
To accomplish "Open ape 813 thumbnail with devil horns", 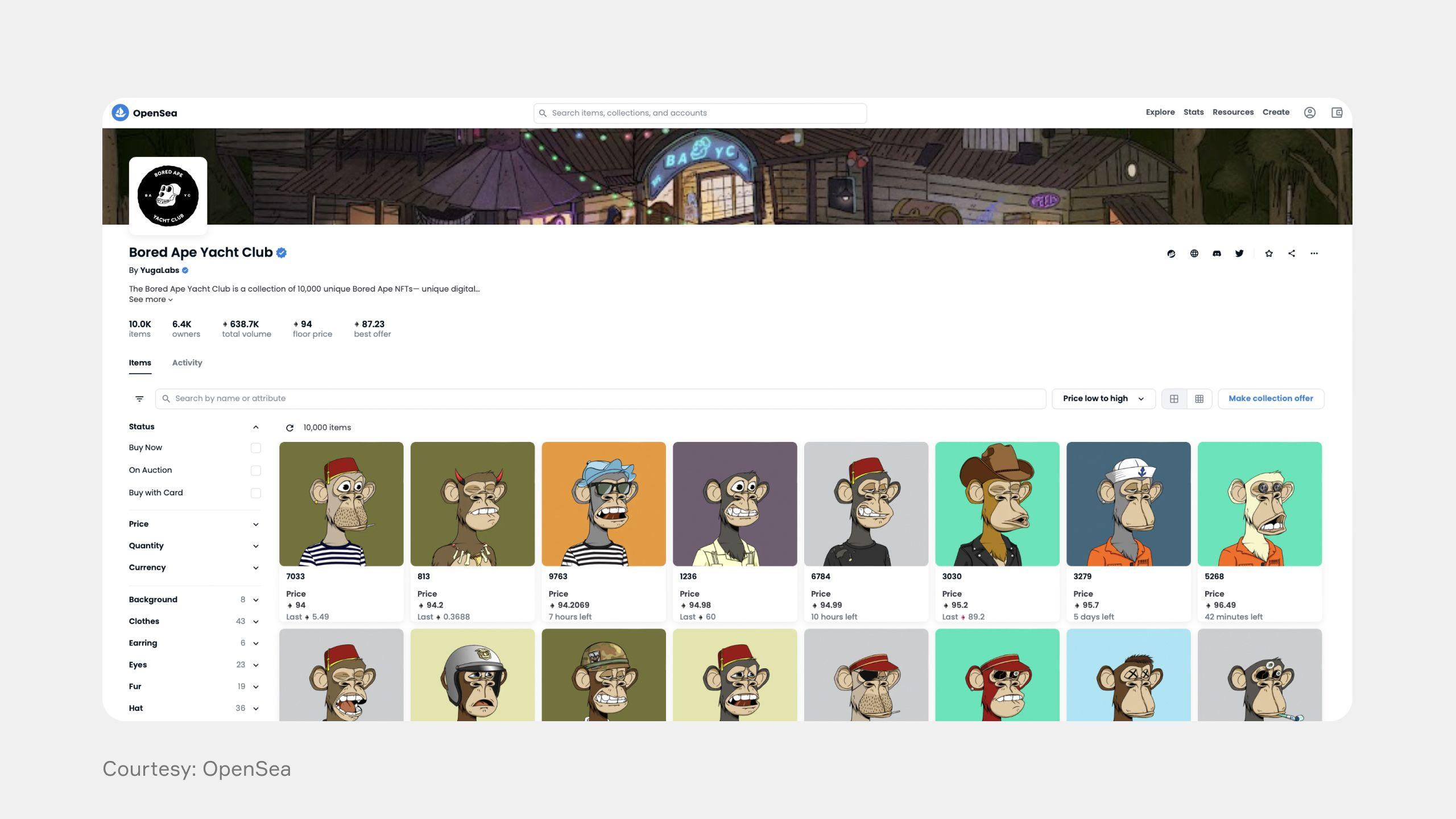I will coord(472,504).
